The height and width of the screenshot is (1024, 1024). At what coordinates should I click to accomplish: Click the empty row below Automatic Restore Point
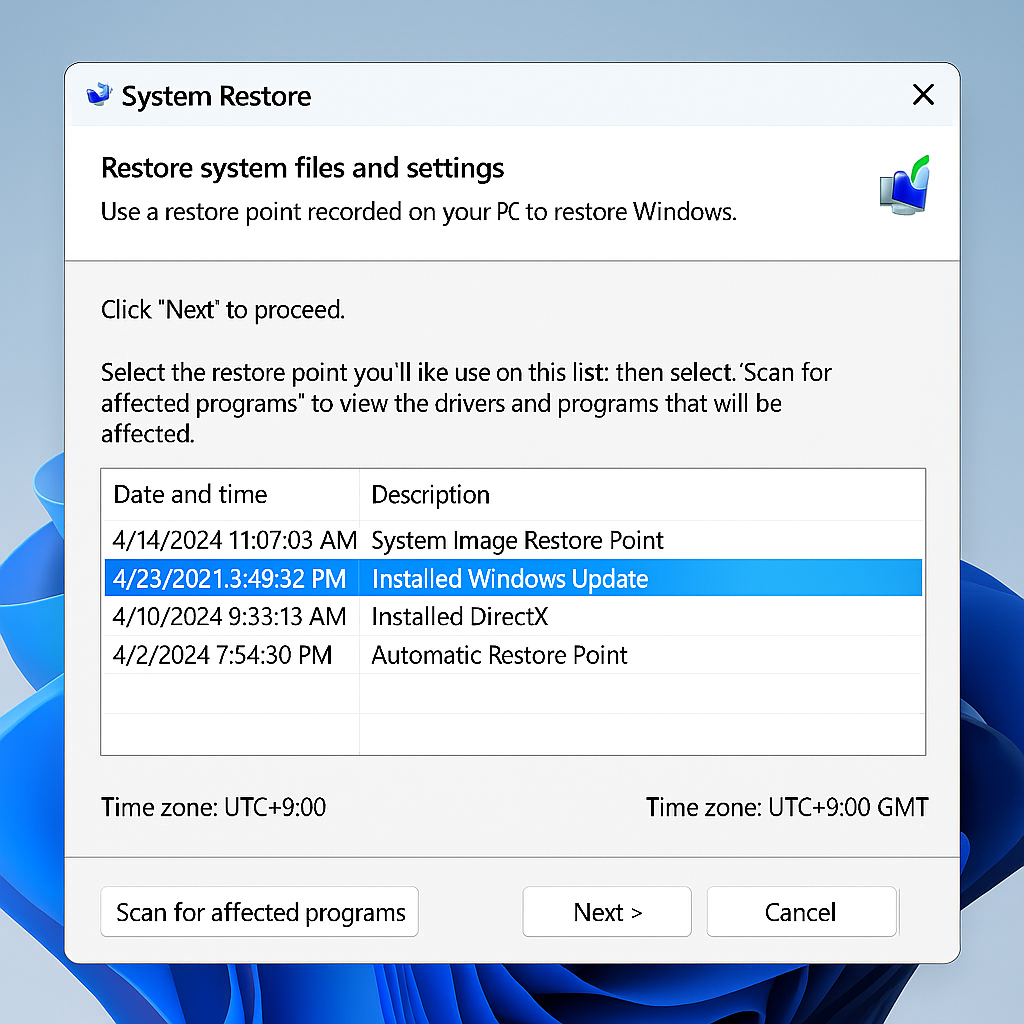pyautogui.click(x=512, y=695)
